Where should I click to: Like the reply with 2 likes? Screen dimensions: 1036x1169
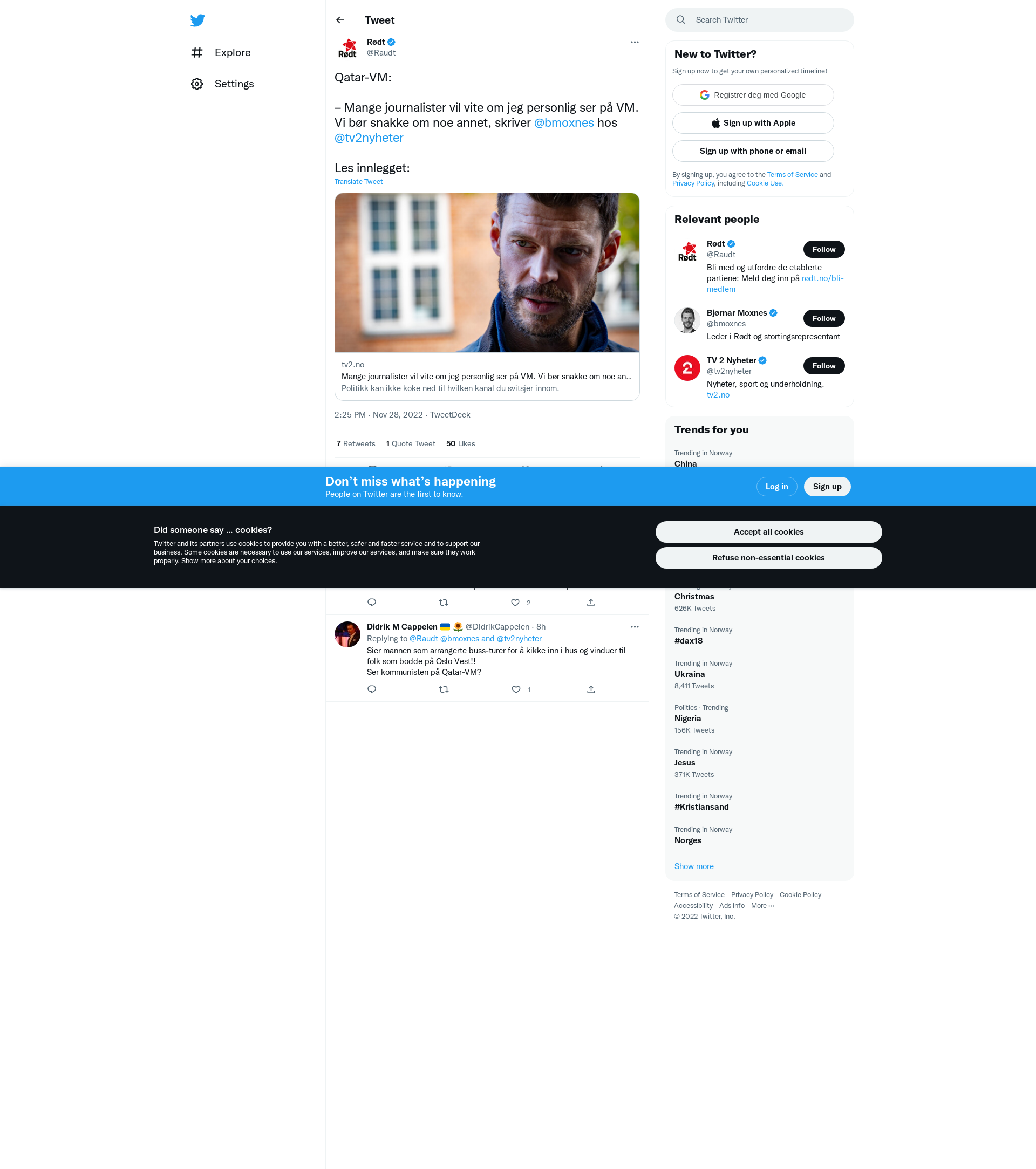tap(515, 603)
